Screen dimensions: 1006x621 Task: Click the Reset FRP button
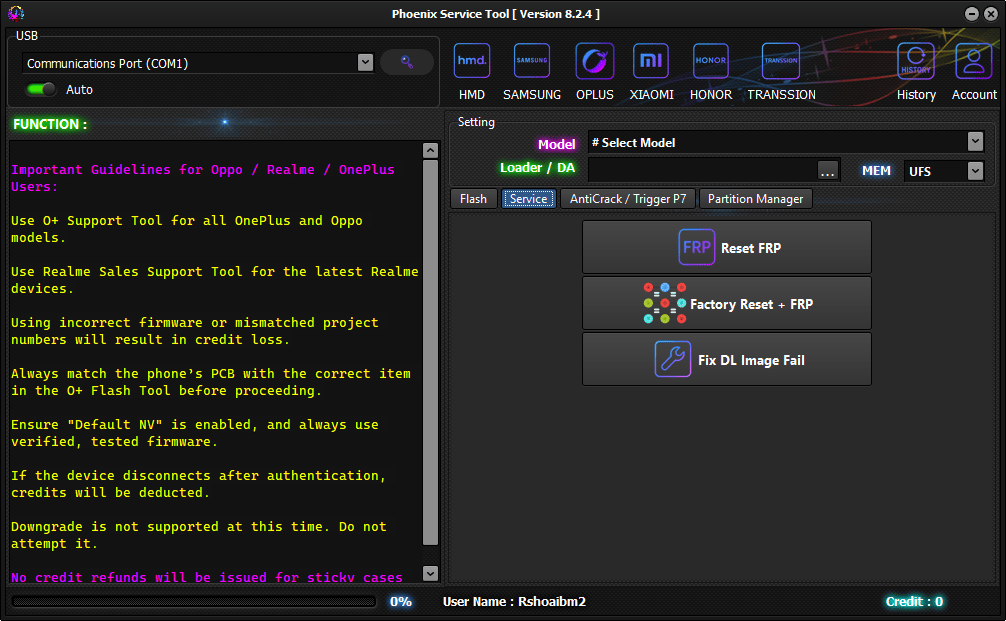pos(727,247)
